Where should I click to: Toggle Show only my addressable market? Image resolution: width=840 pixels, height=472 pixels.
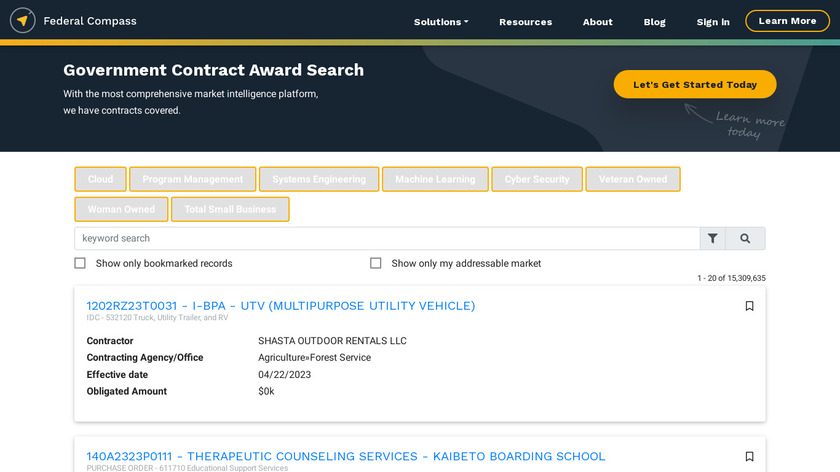pos(376,263)
